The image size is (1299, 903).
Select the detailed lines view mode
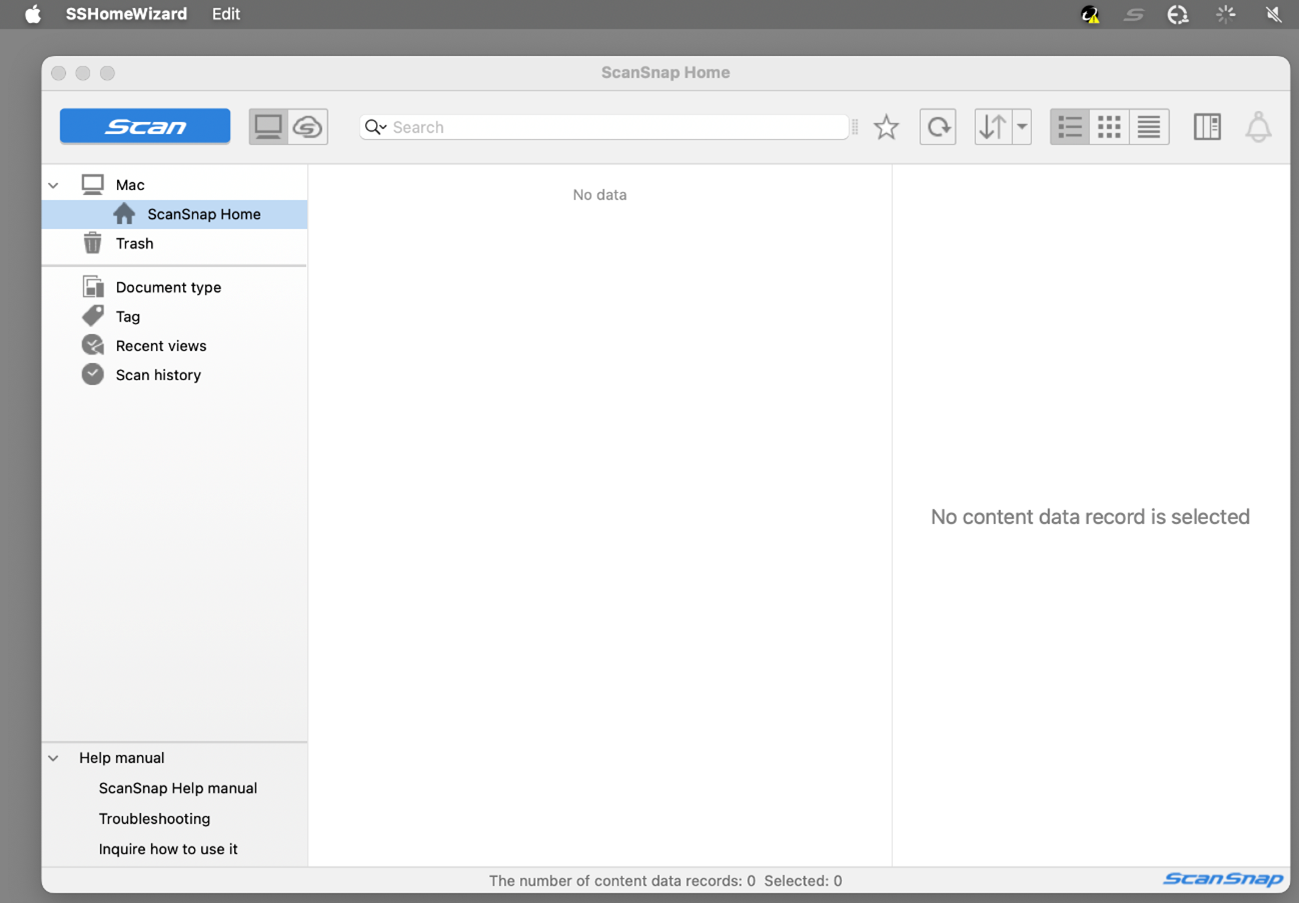point(1149,127)
